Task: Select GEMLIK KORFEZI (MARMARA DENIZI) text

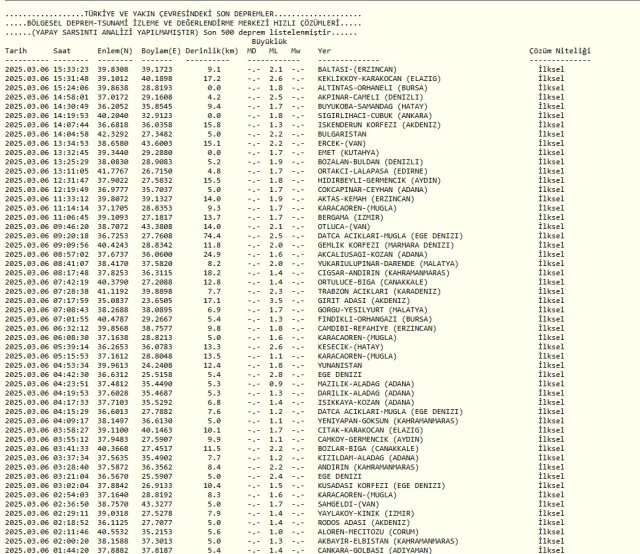Action: [385, 245]
